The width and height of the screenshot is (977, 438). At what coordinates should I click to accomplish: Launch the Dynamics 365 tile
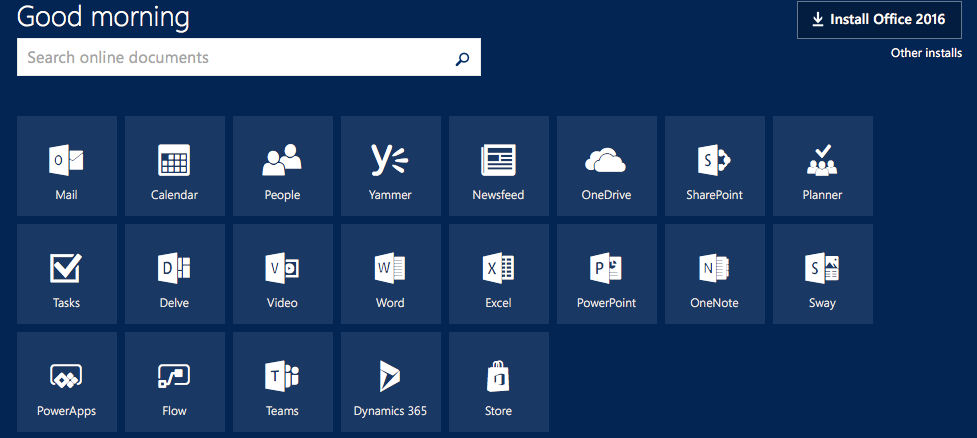click(x=391, y=382)
